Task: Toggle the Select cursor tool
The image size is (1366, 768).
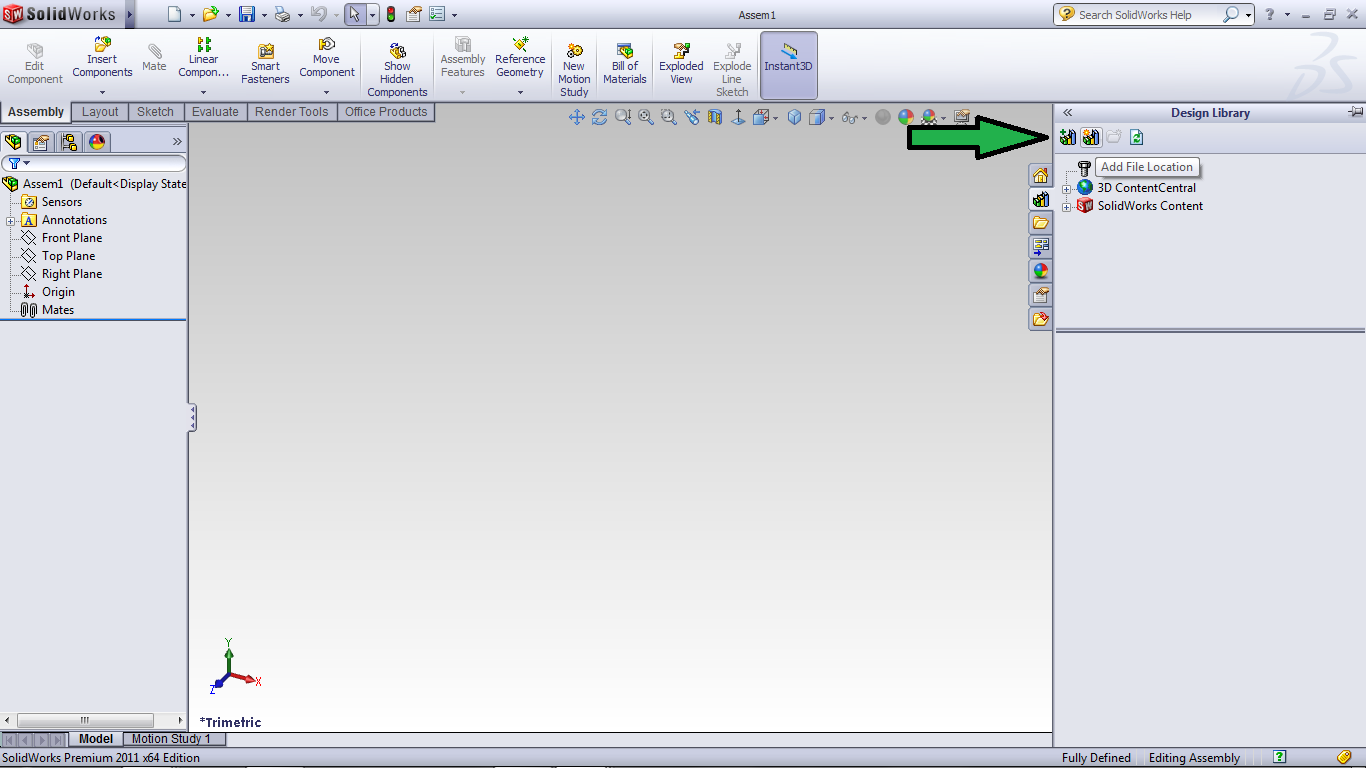Action: 355,14
